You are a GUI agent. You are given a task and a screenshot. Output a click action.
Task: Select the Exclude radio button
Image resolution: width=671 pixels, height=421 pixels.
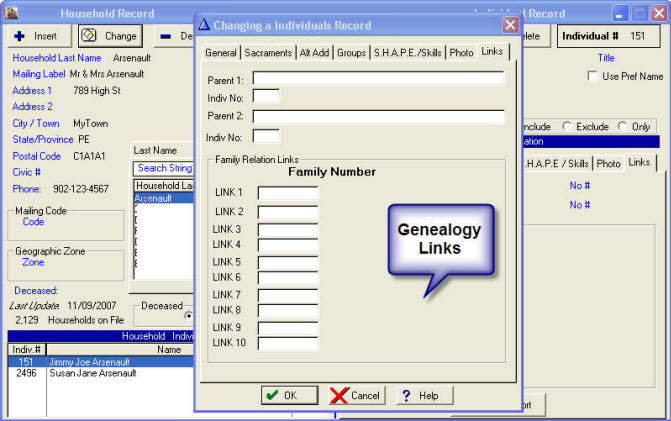pos(567,126)
